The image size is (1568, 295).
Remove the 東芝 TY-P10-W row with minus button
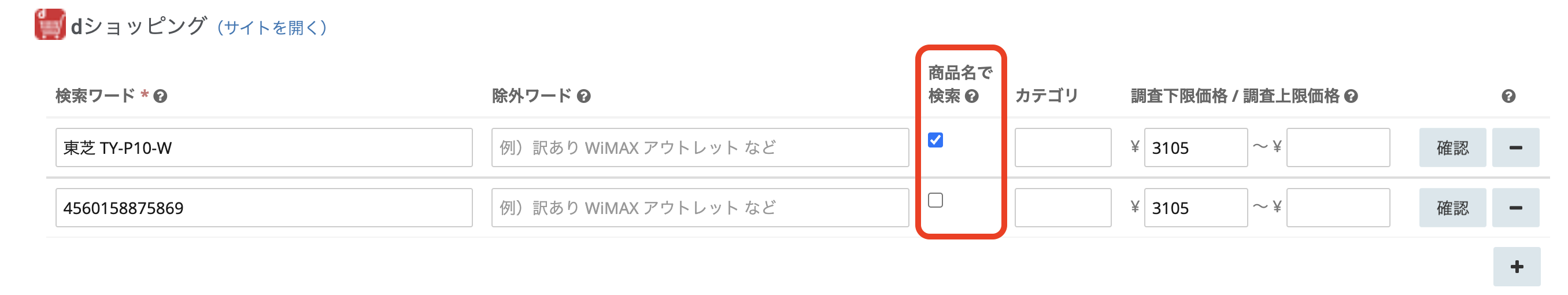point(1515,147)
